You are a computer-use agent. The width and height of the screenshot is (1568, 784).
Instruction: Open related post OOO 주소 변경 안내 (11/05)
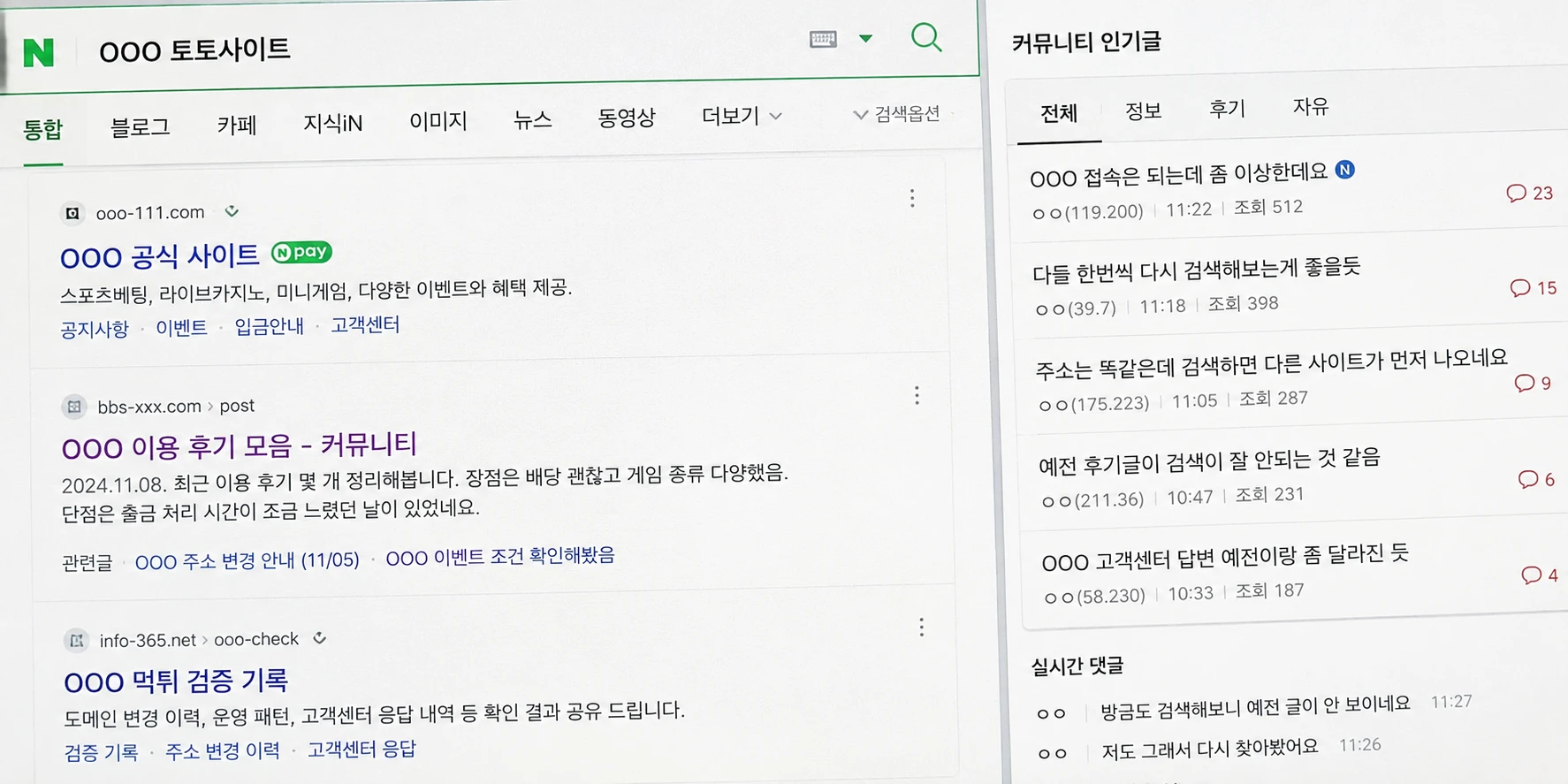point(247,560)
